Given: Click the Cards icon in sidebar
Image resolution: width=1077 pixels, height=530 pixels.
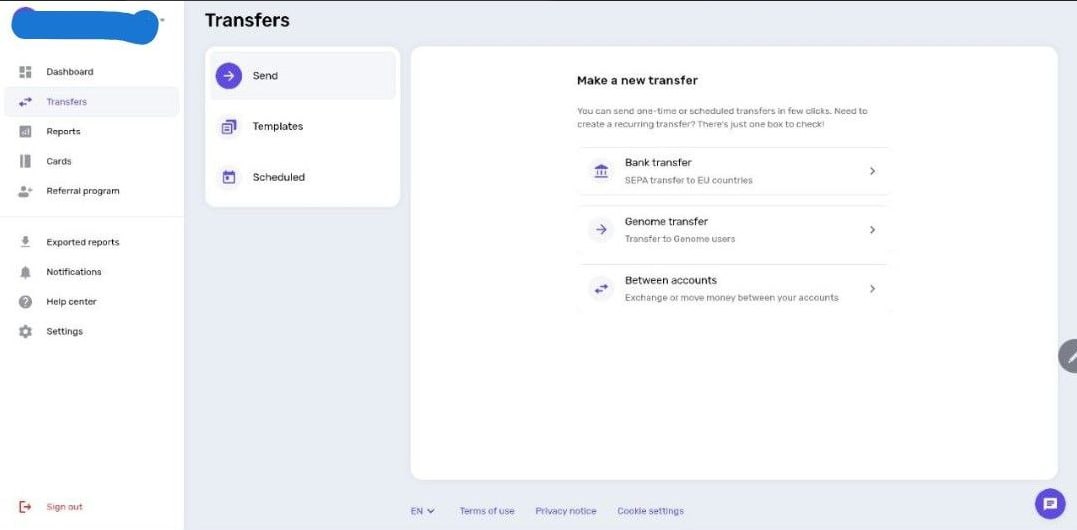Looking at the screenshot, I should pyautogui.click(x=25, y=161).
